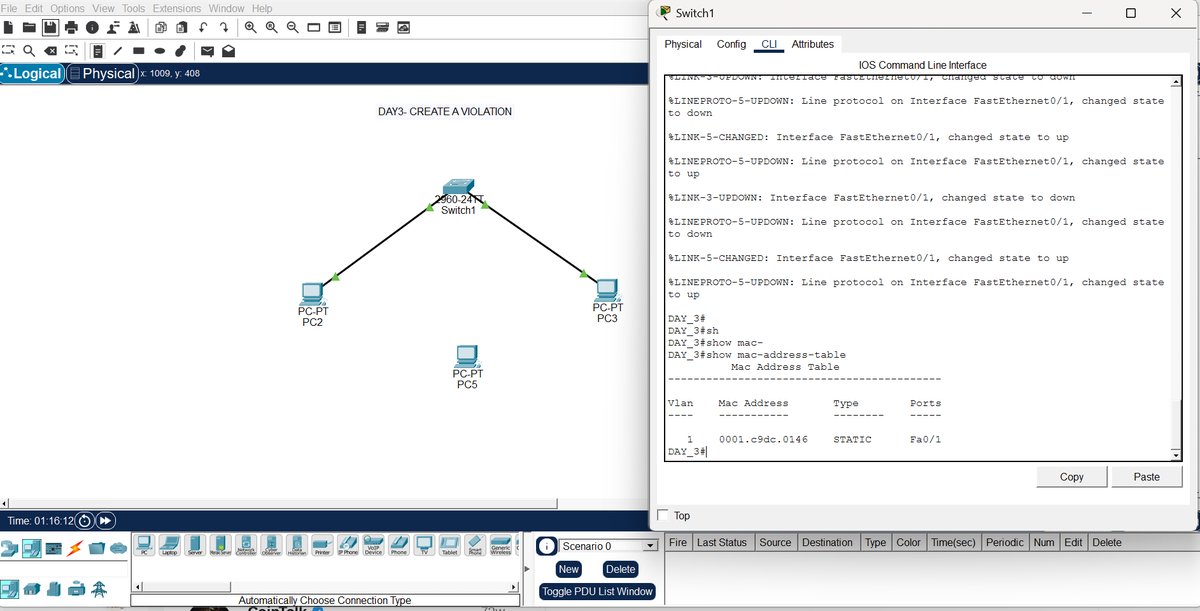Zoom in on the workspace
This screenshot has width=1200, height=611.
click(x=250, y=27)
